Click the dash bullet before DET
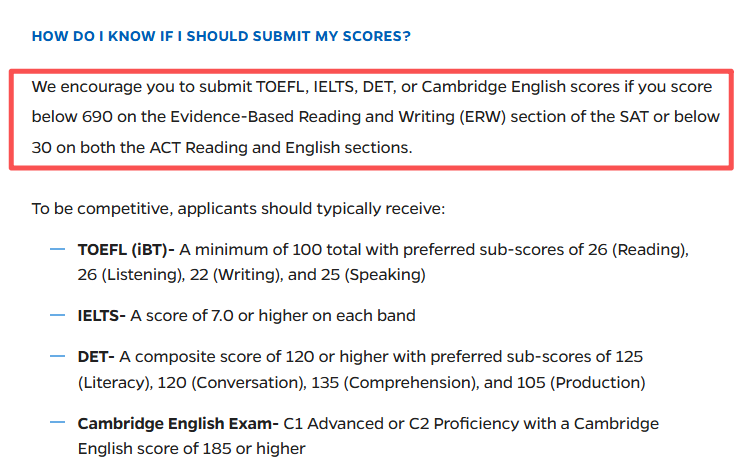The image size is (741, 476). (57, 356)
